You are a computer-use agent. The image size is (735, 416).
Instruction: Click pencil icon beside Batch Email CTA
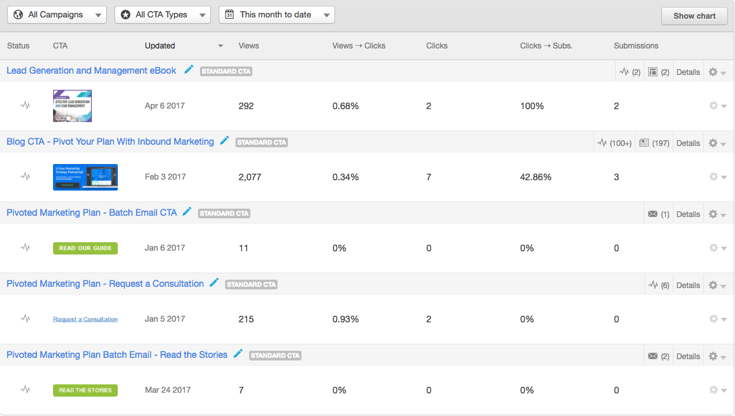click(187, 213)
